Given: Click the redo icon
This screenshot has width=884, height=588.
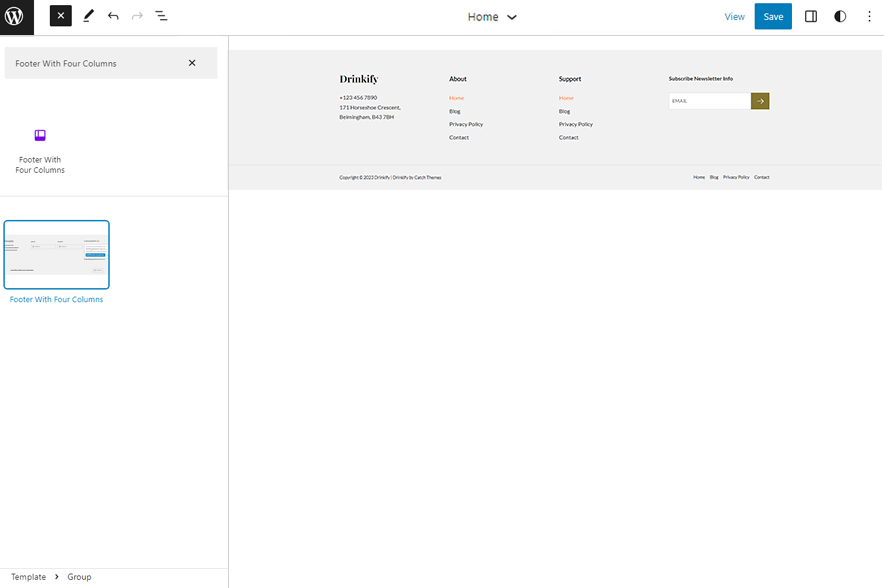Looking at the screenshot, I should click(137, 15).
